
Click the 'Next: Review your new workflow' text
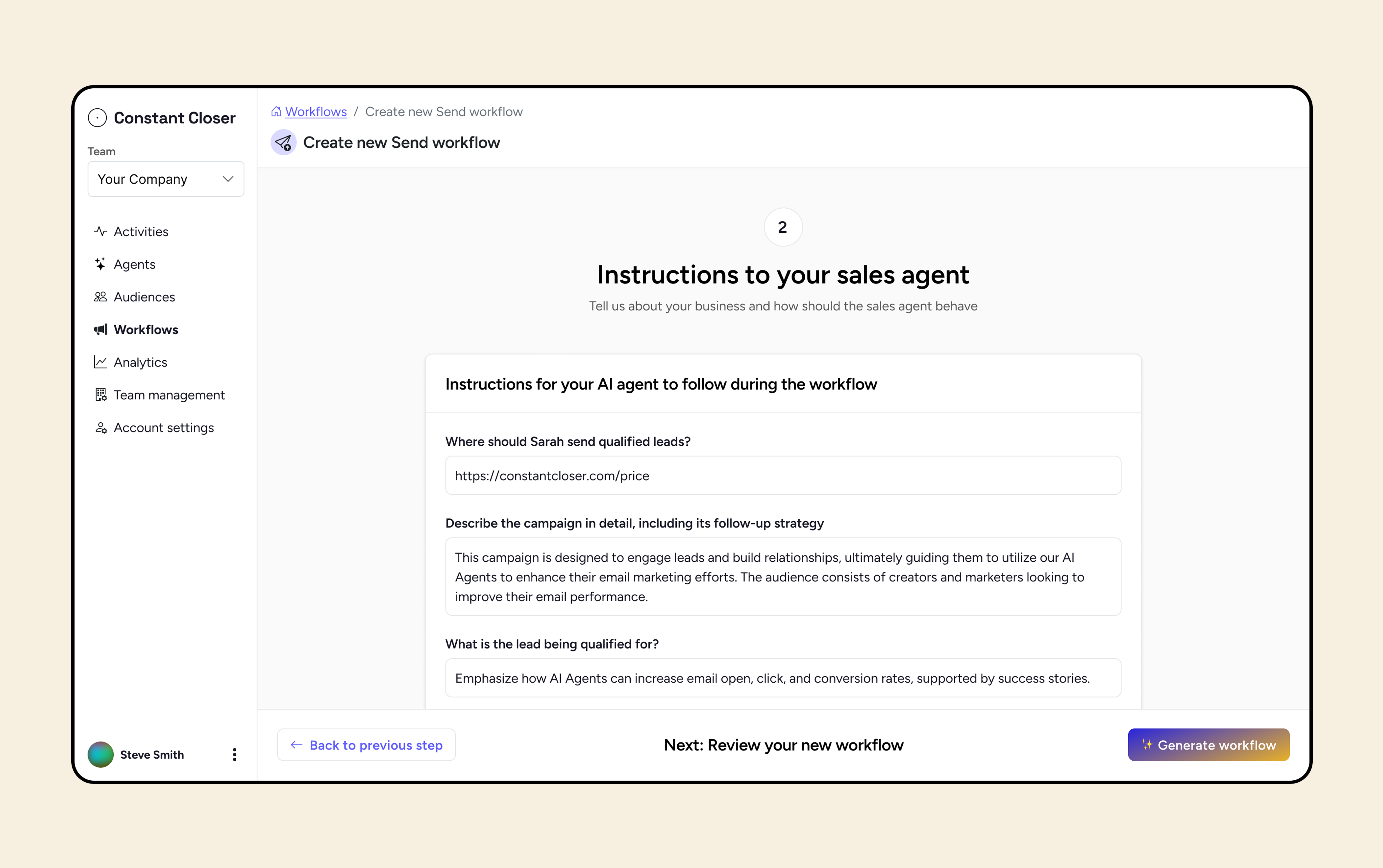click(x=784, y=745)
